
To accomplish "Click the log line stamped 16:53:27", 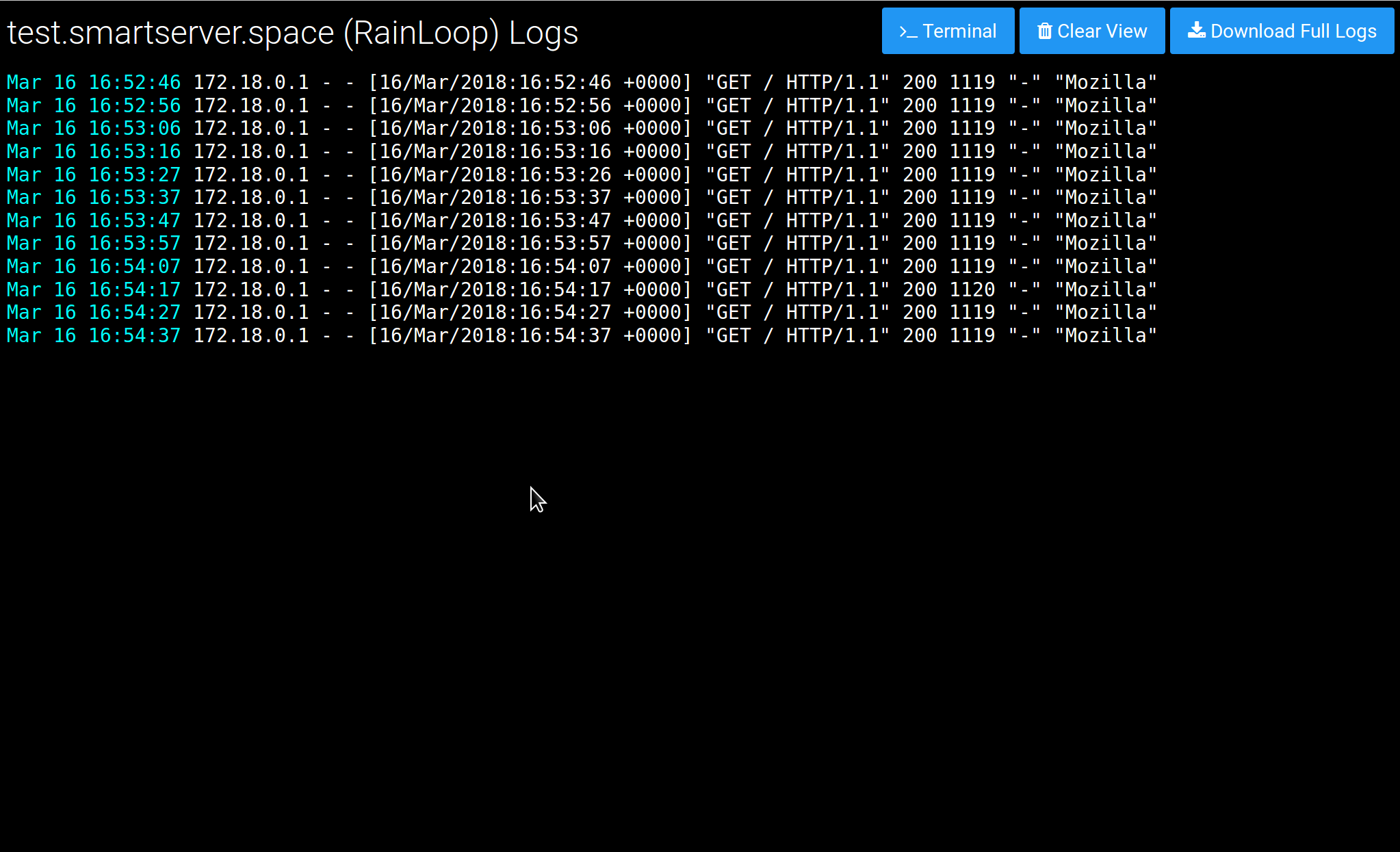I will (x=581, y=175).
